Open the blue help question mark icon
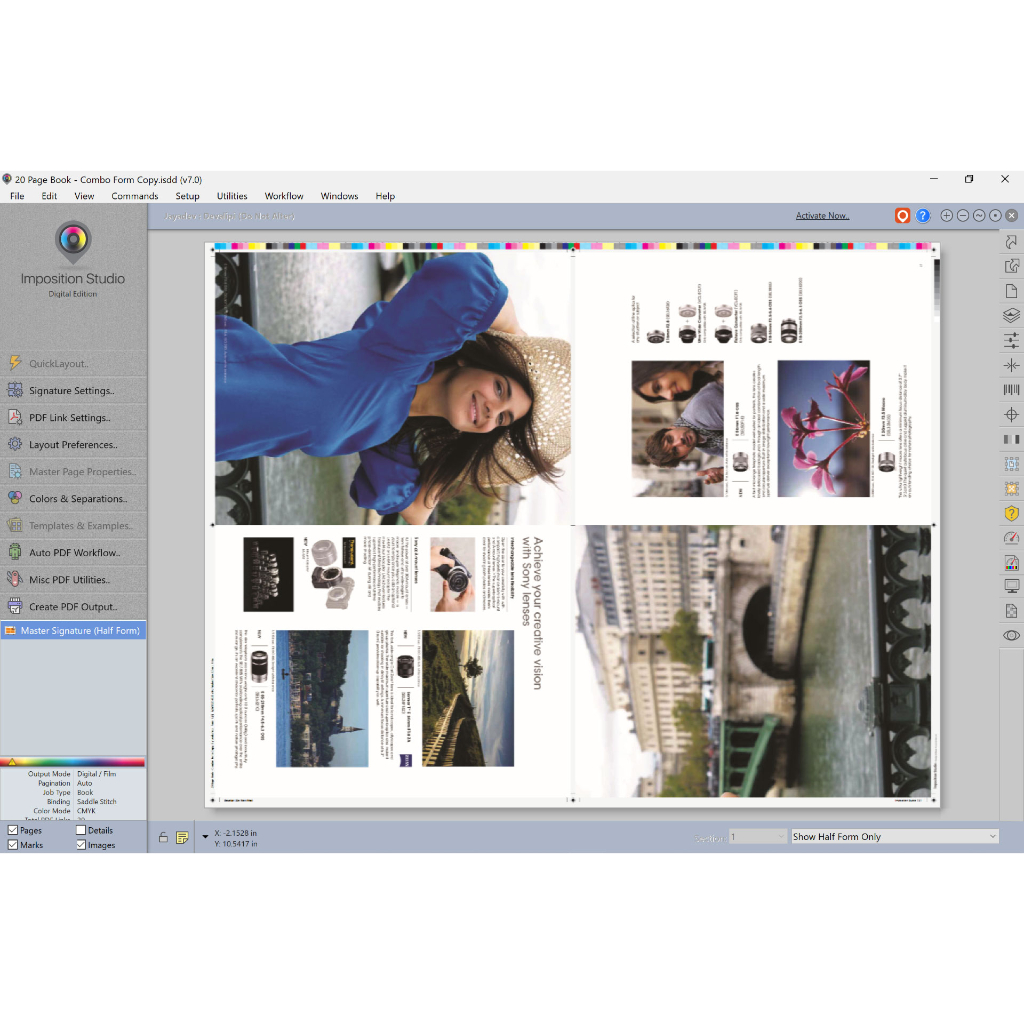 coord(923,216)
